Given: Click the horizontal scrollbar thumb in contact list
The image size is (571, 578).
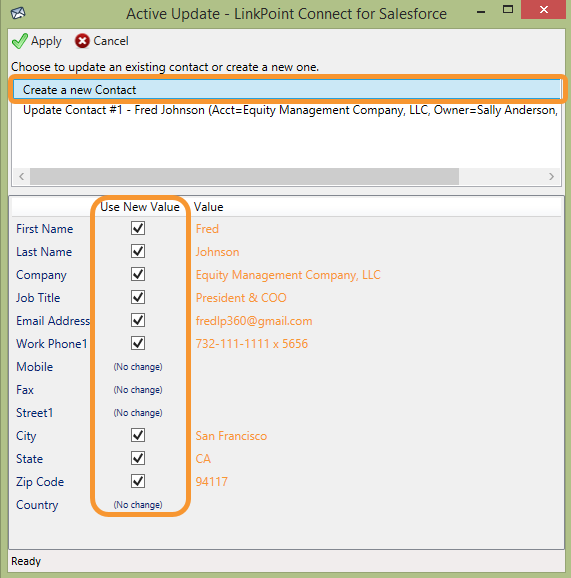Looking at the screenshot, I should tap(244, 177).
